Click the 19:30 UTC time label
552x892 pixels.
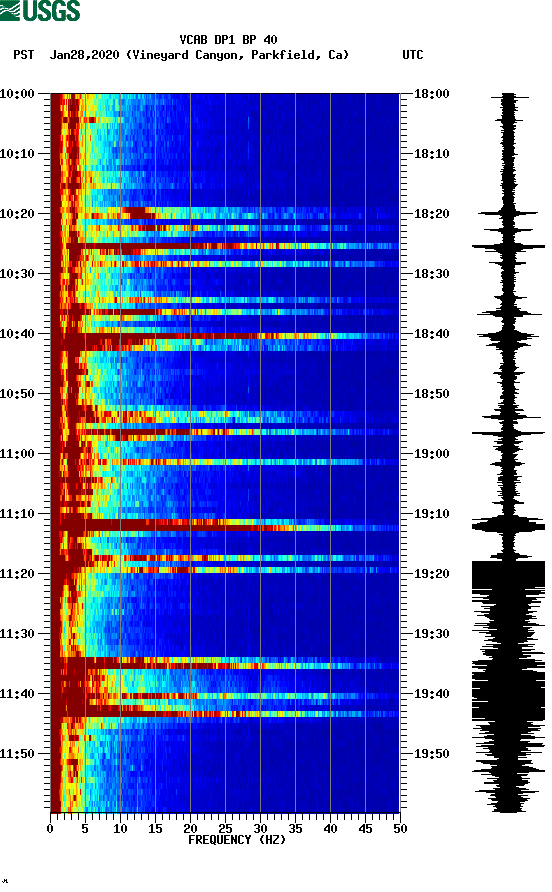tap(431, 634)
